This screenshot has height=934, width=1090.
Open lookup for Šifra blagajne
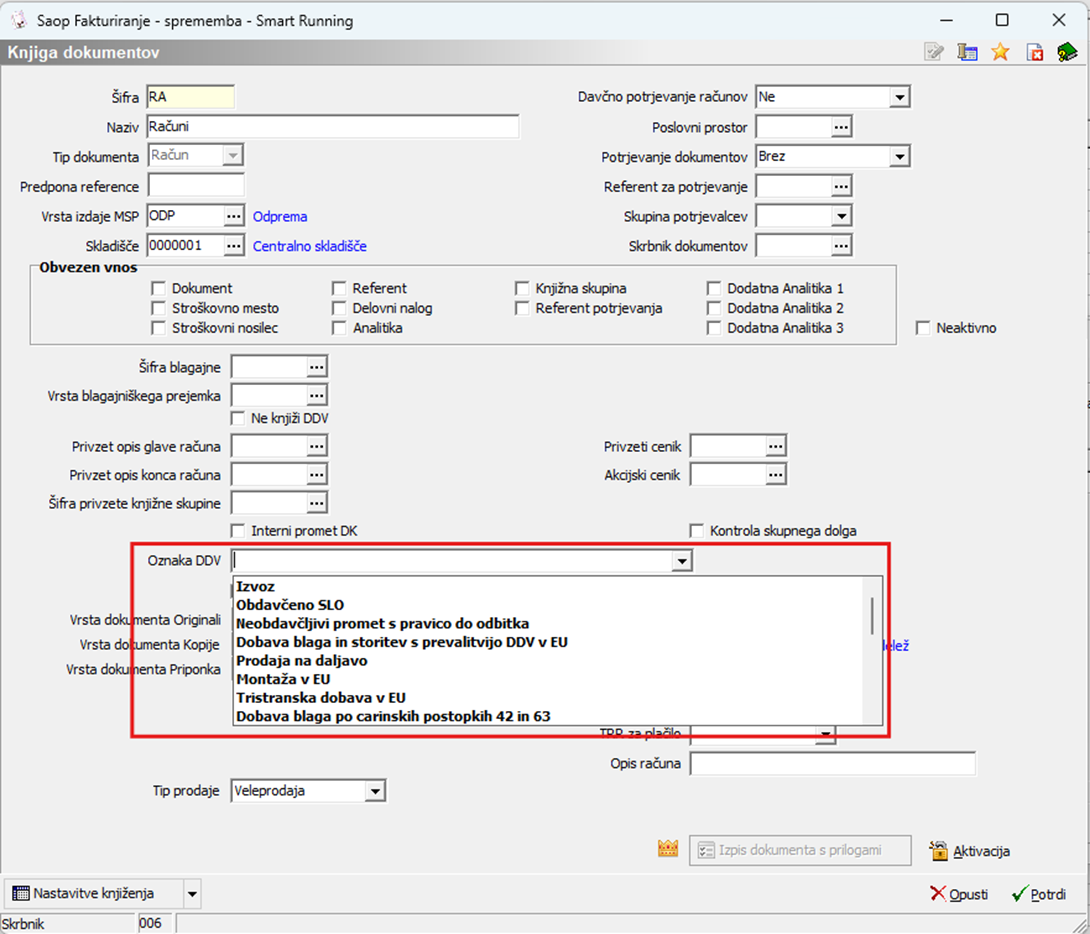[316, 367]
